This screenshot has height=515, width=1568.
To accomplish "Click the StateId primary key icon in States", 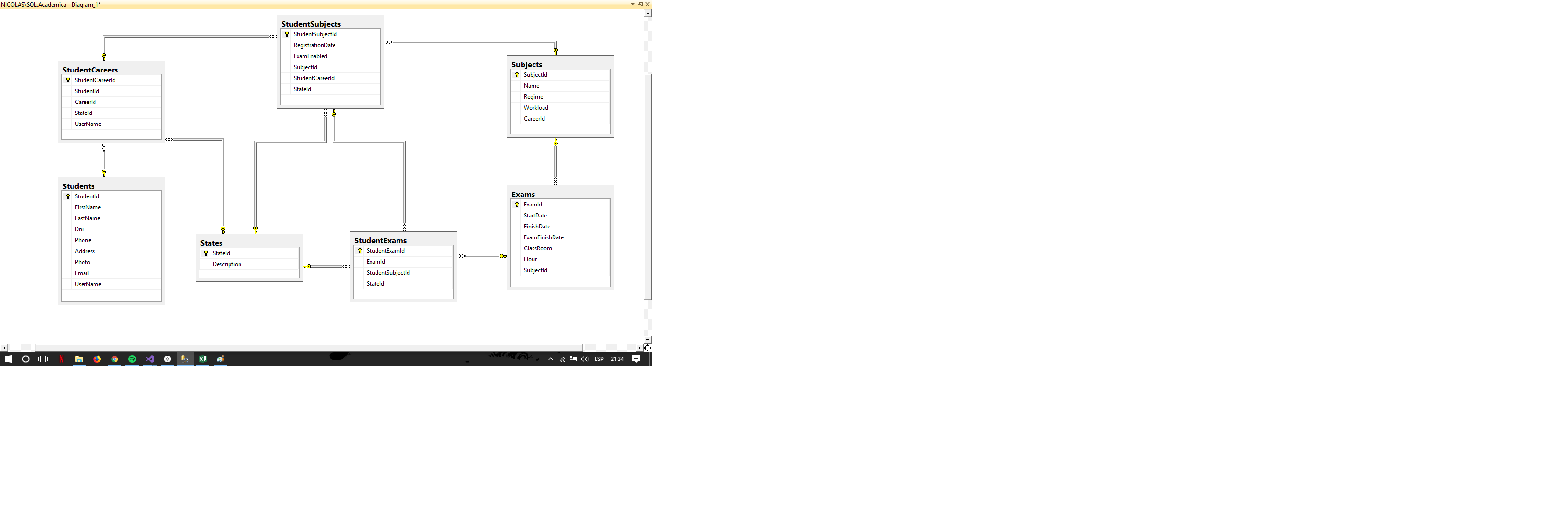I will tap(206, 254).
